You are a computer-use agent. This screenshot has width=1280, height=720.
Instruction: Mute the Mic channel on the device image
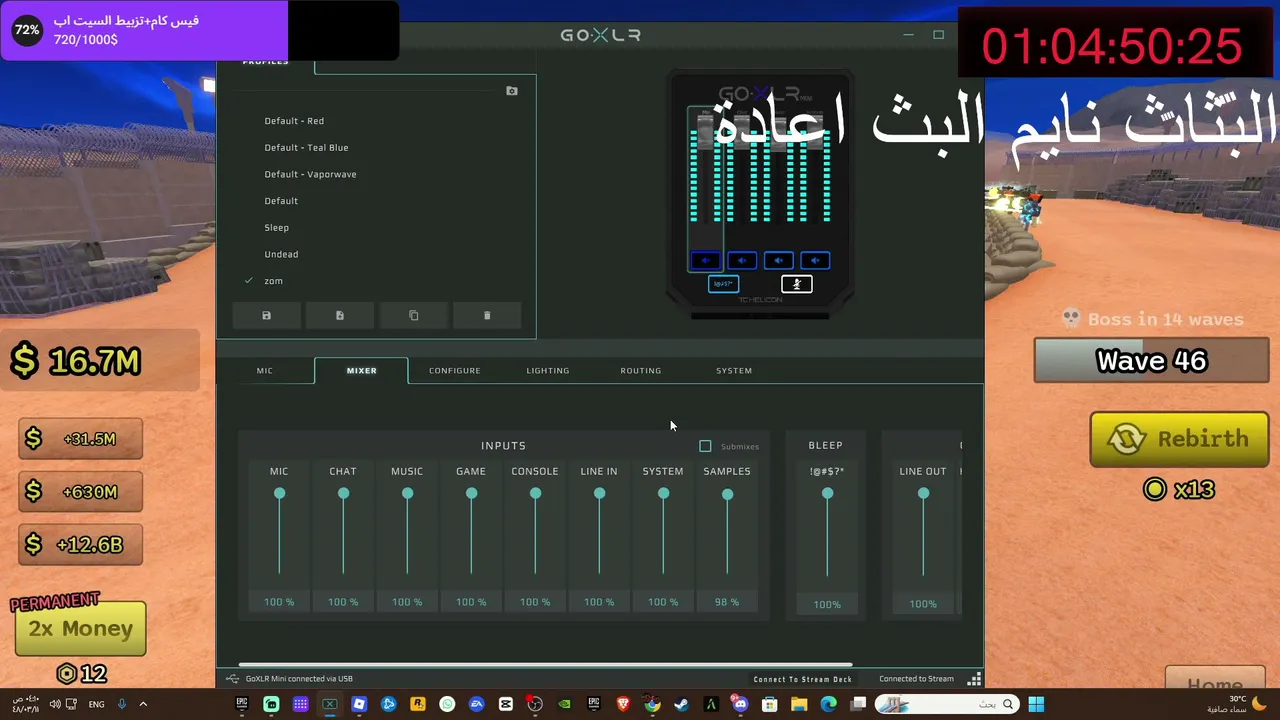[x=705, y=260]
